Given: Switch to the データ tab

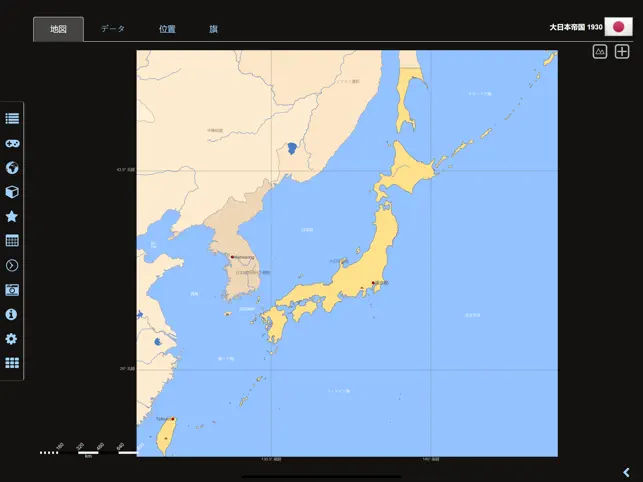Looking at the screenshot, I should click(x=113, y=29).
